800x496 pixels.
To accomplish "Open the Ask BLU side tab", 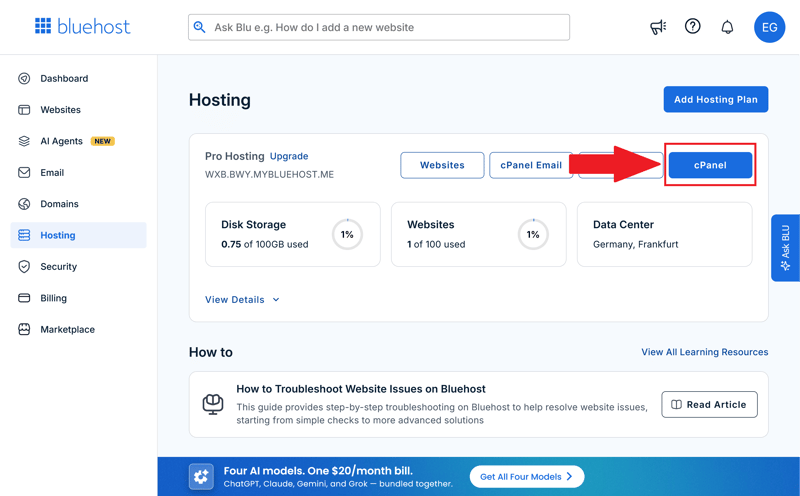I will point(785,247).
